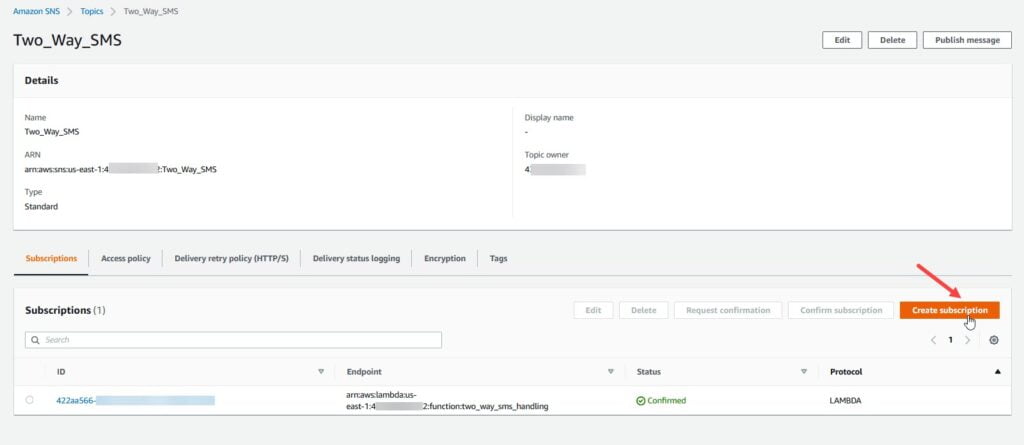The width and height of the screenshot is (1024, 445).
Task: Click the lambda endpoint ARN cell
Action: (x=447, y=401)
